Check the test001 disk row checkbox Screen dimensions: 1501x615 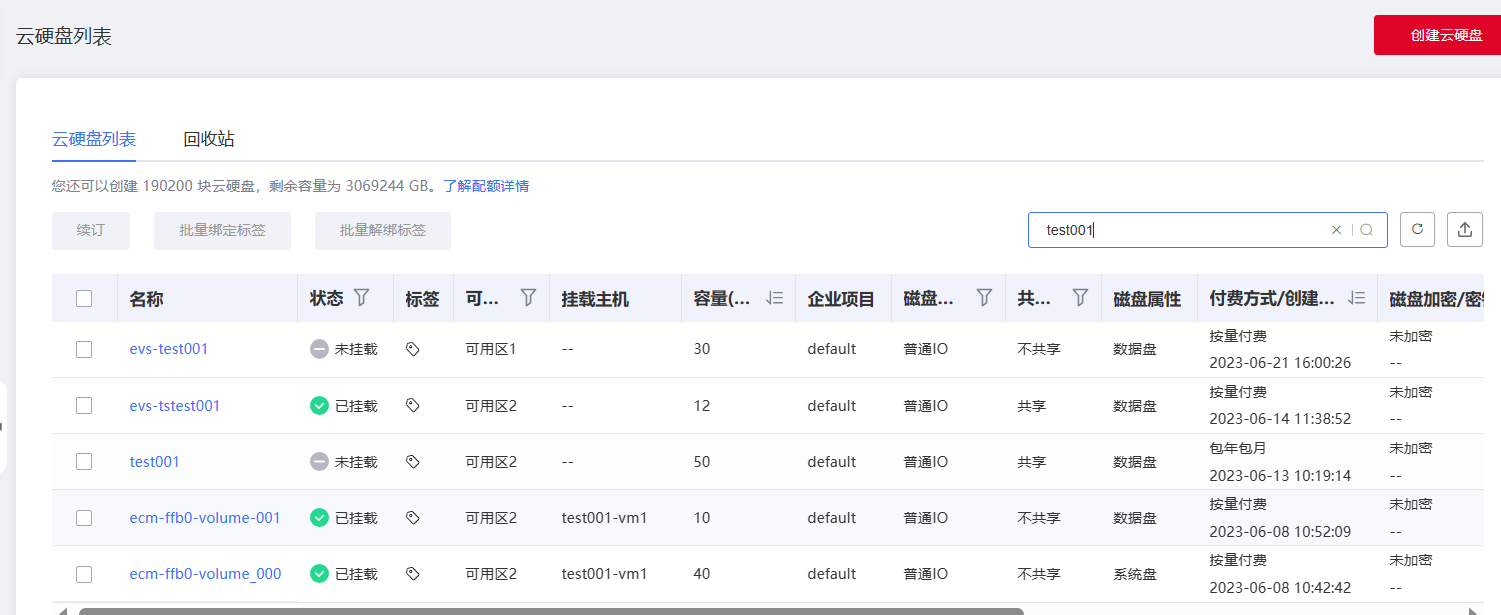[x=84, y=461]
